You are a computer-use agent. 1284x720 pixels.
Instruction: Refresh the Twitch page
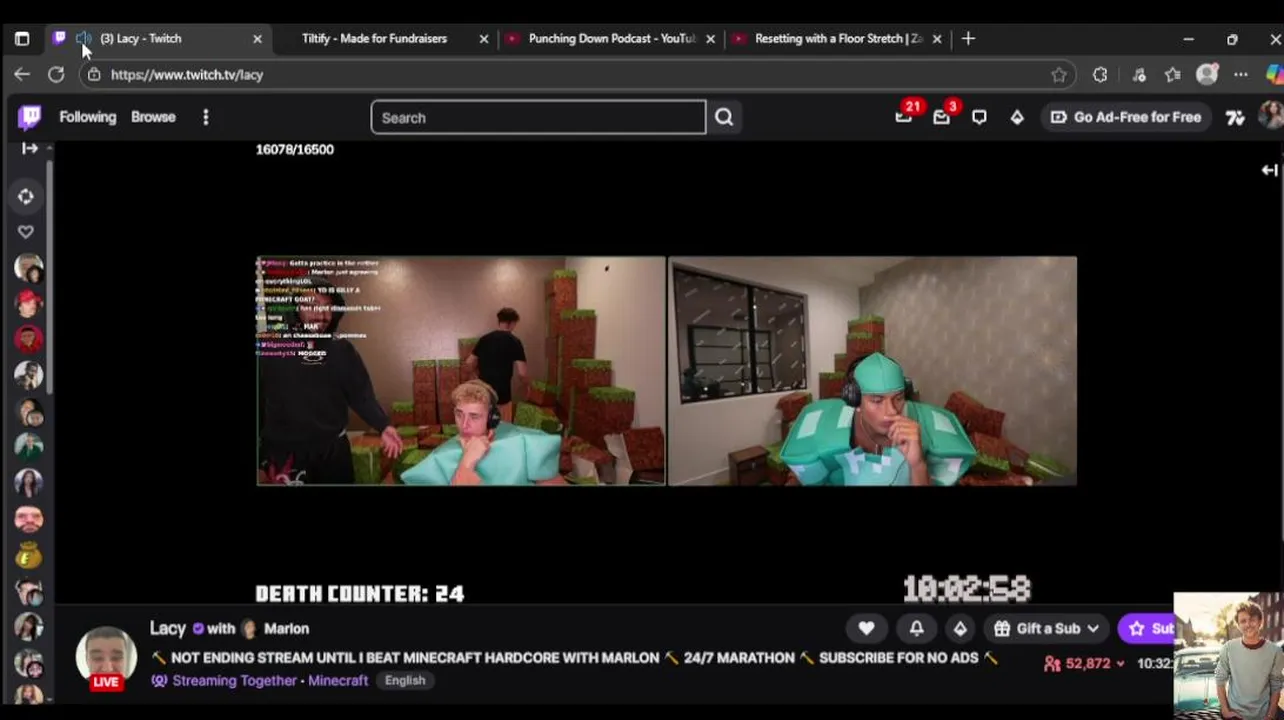pyautogui.click(x=56, y=74)
